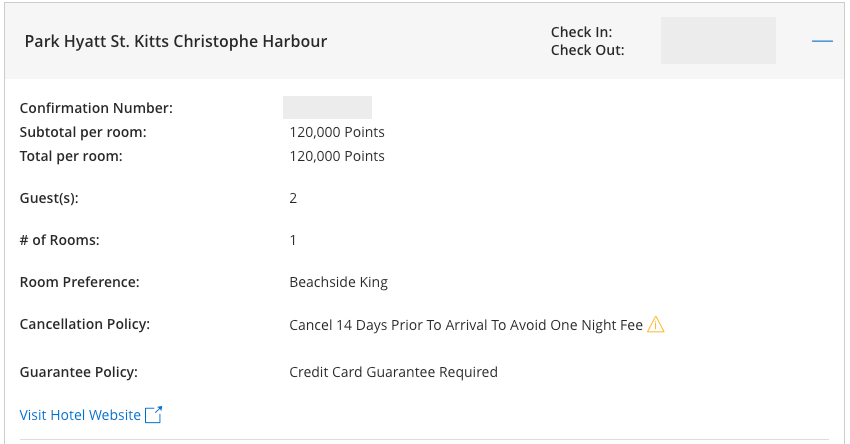Click the Check In label
The image size is (850, 444).
(x=581, y=33)
